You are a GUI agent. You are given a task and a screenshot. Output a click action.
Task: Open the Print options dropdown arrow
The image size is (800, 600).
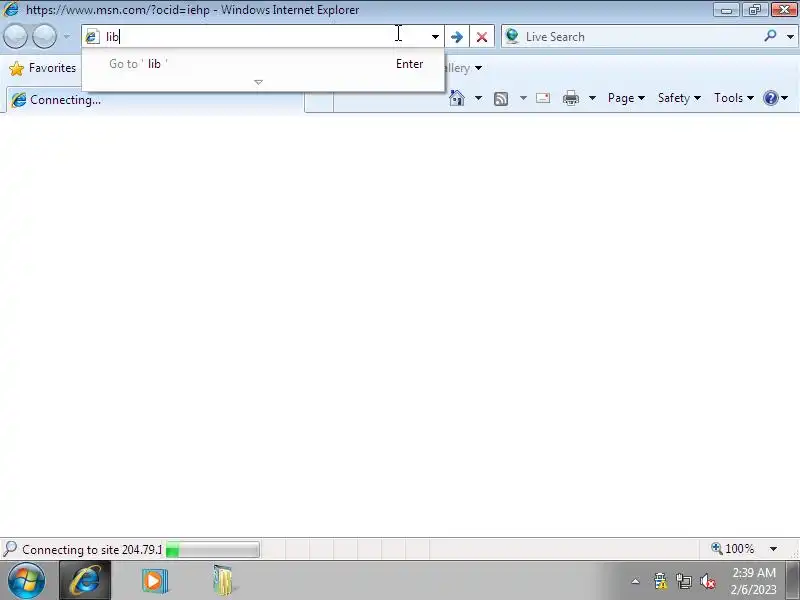point(592,98)
